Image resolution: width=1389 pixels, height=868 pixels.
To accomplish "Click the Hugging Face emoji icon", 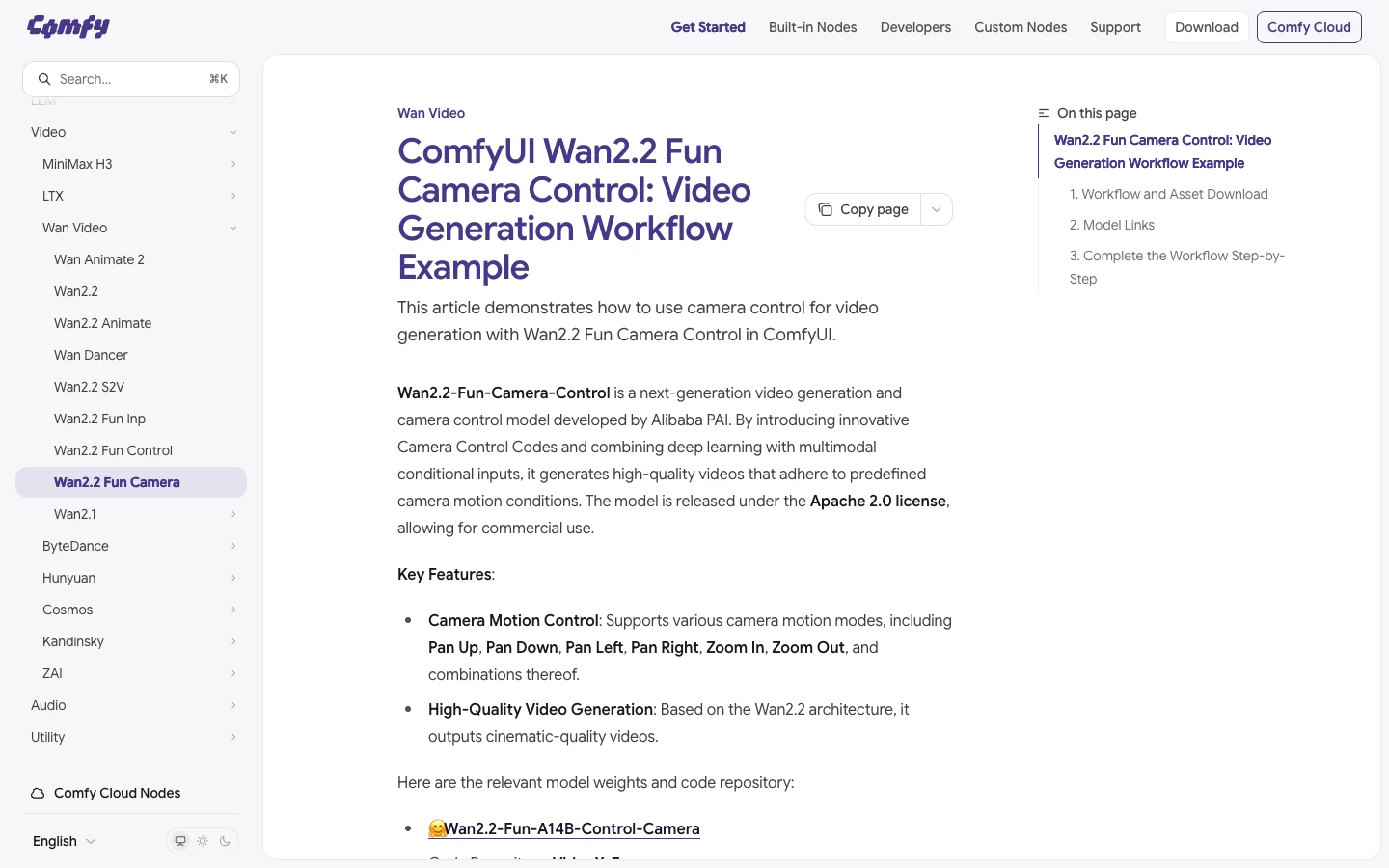I will tap(436, 828).
